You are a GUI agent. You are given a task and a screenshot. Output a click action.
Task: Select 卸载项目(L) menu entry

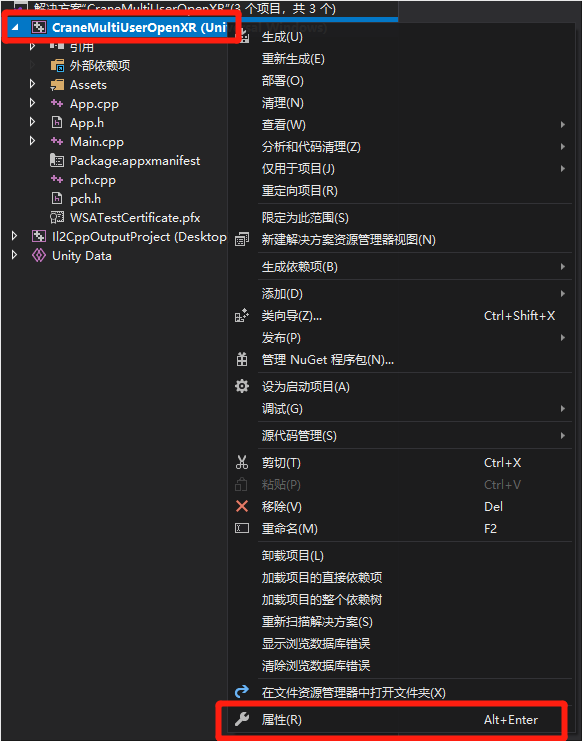292,556
